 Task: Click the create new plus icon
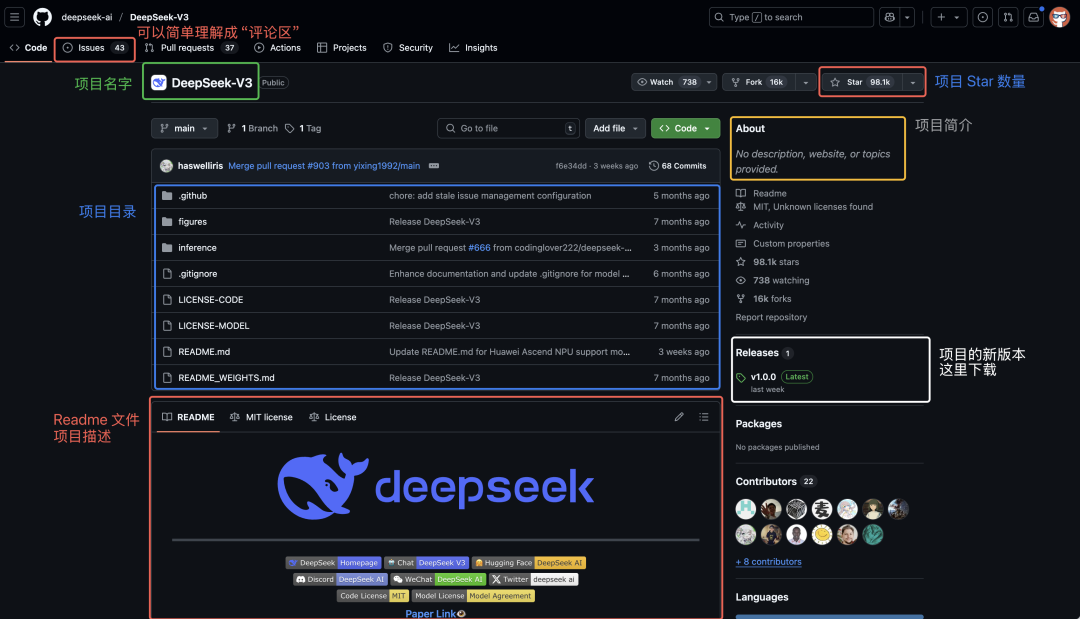[941, 17]
